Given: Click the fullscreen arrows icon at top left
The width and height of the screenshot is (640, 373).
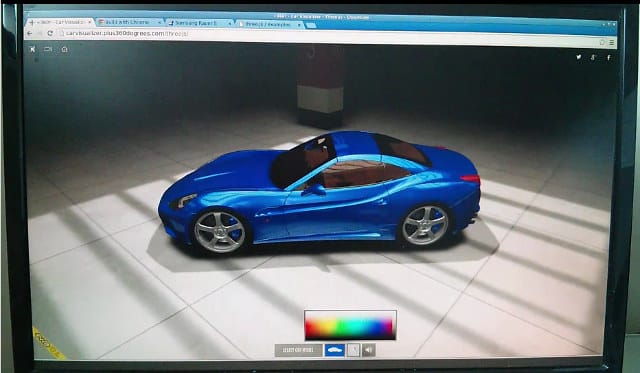Looking at the screenshot, I should pyautogui.click(x=33, y=49).
